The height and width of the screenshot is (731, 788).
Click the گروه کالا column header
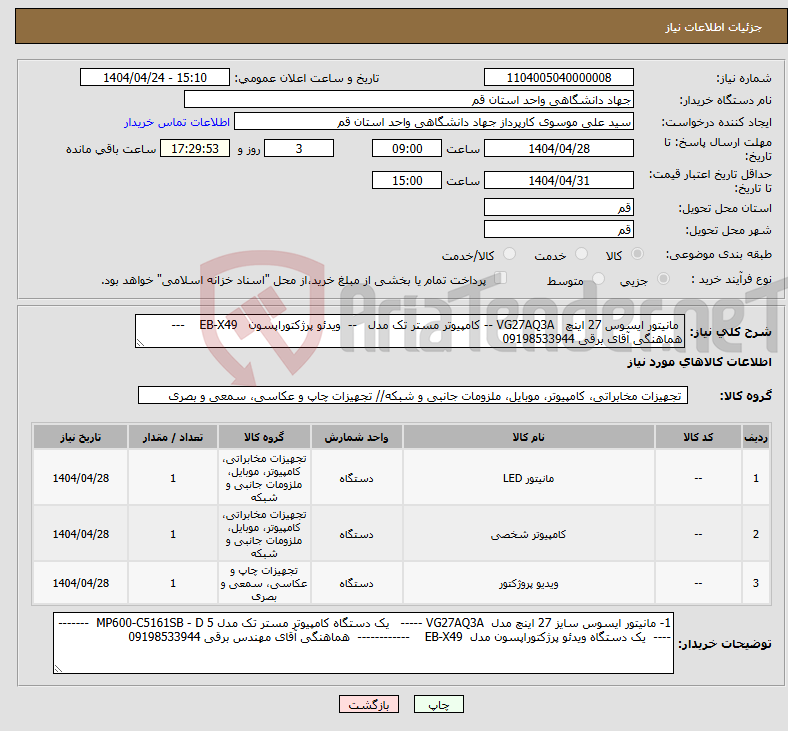click(264, 437)
